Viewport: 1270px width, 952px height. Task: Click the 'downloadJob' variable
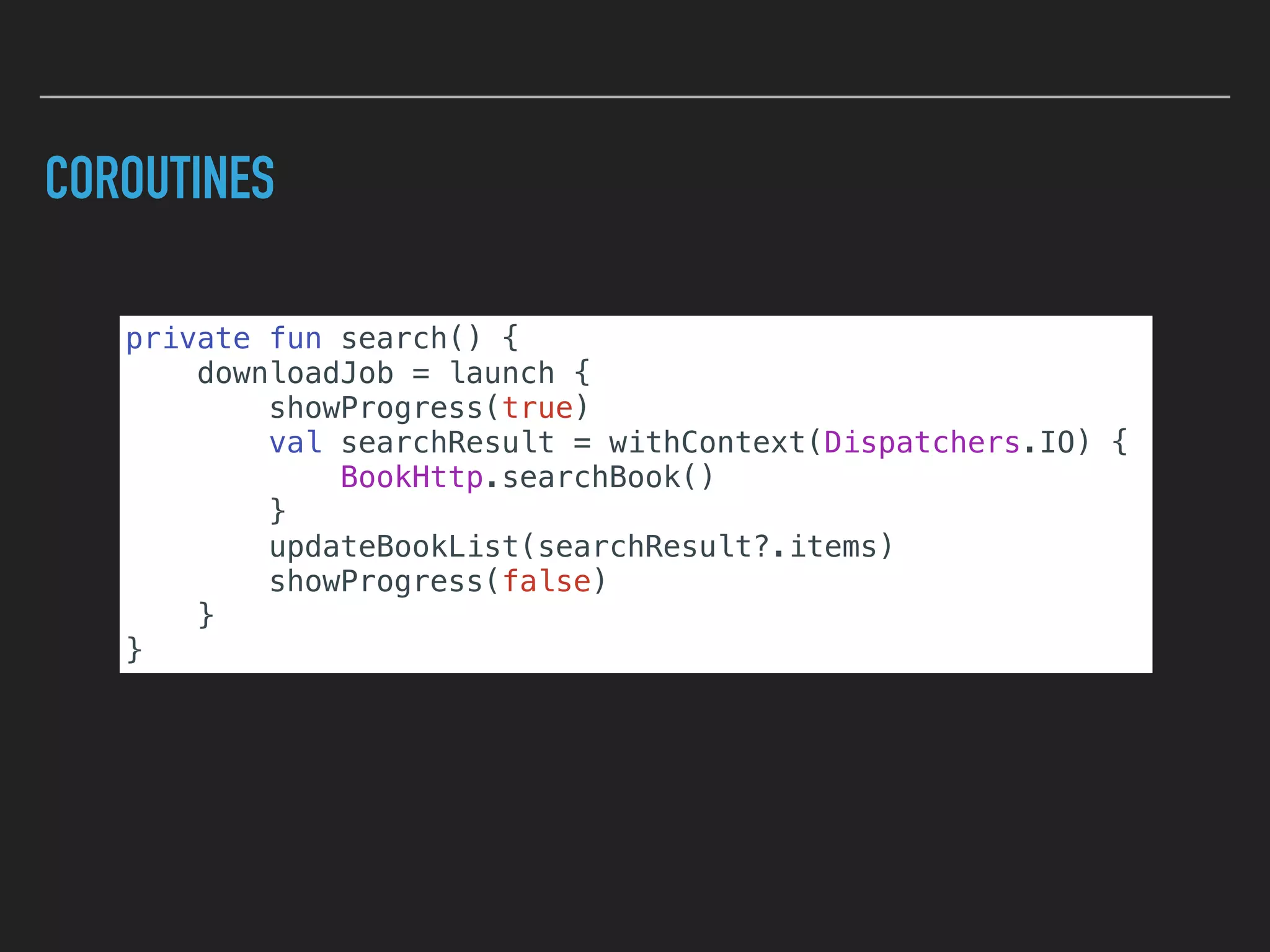295,374
